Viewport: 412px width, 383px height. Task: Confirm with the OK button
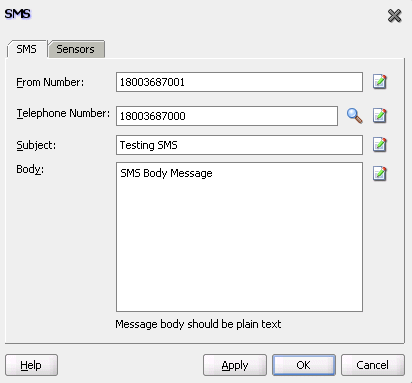point(304,365)
